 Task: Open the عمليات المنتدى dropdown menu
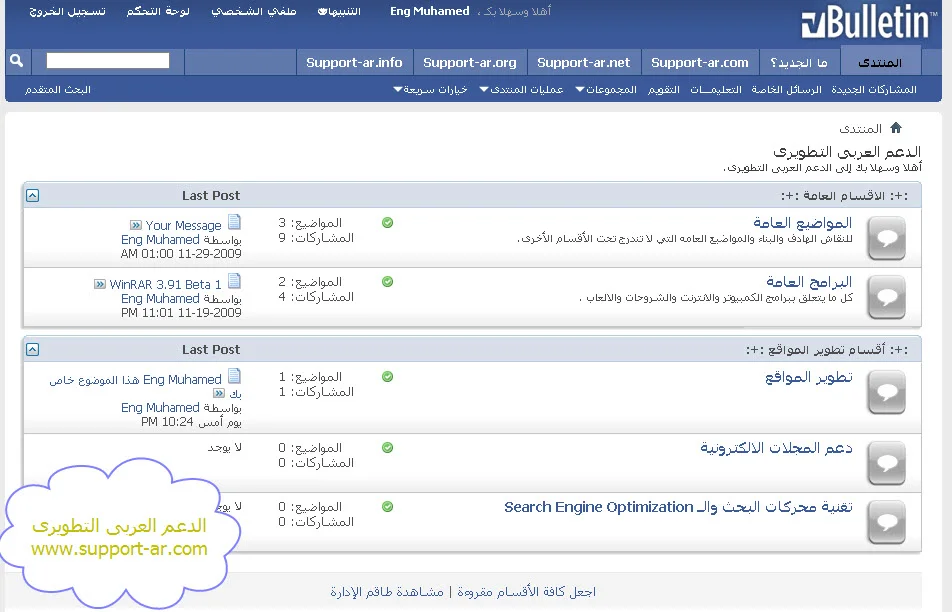point(521,90)
